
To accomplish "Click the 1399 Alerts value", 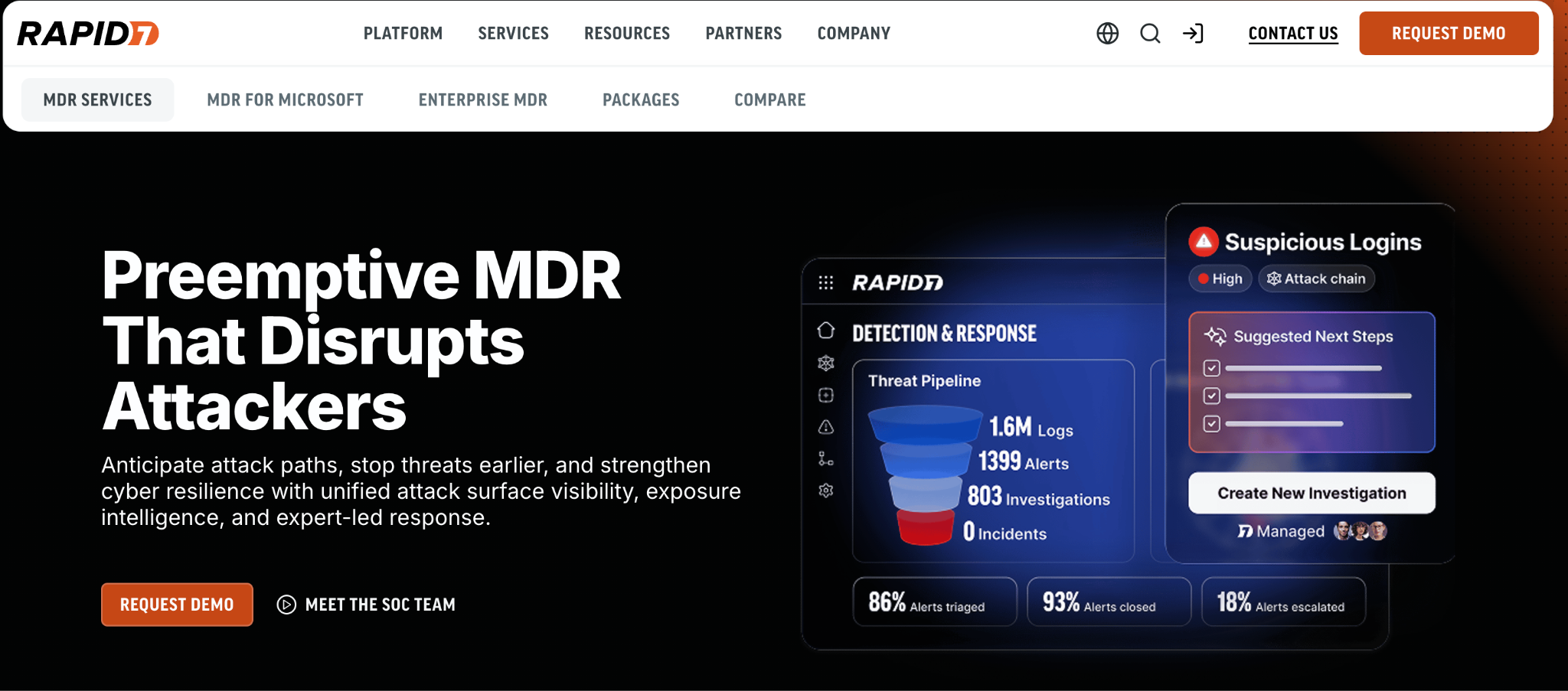I will (x=1023, y=461).
